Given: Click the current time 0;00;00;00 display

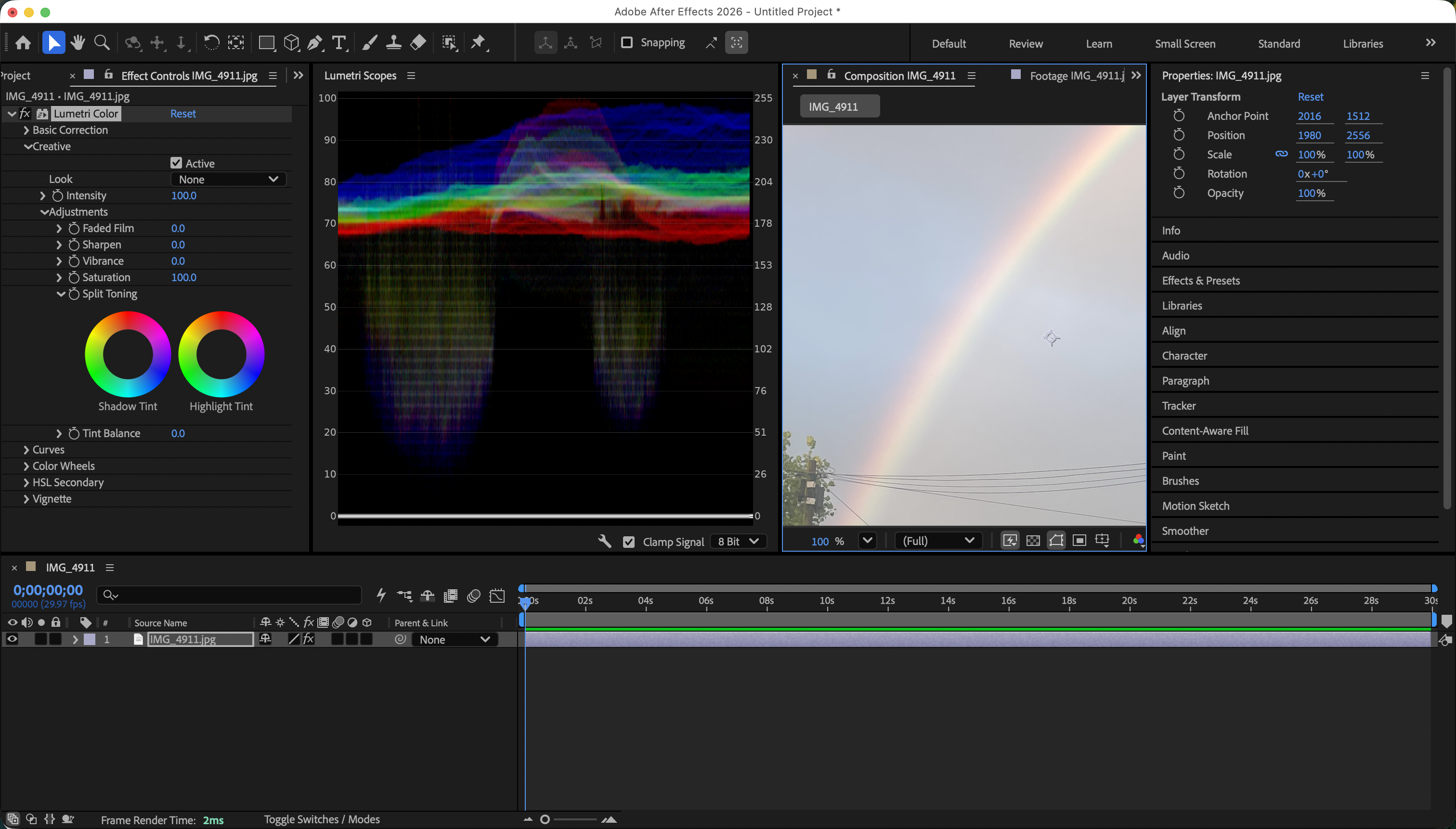Looking at the screenshot, I should tap(48, 590).
